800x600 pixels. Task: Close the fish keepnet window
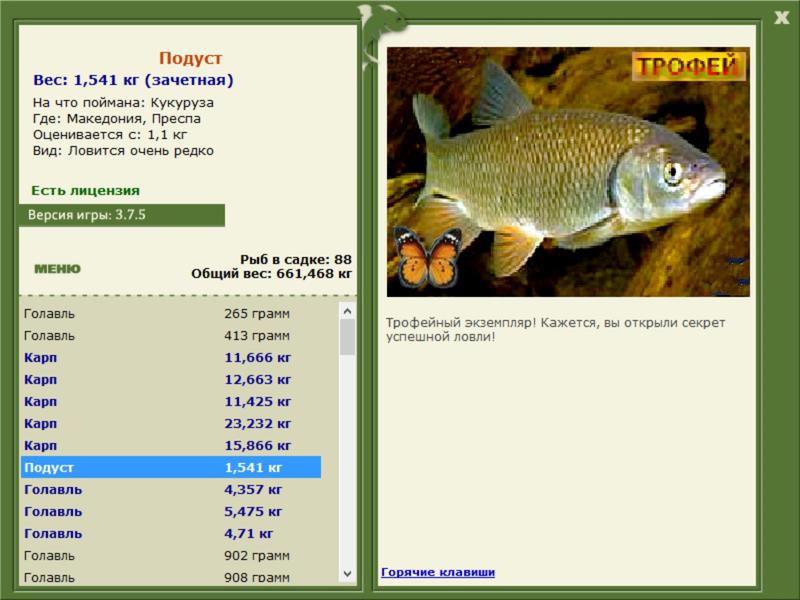(x=781, y=18)
